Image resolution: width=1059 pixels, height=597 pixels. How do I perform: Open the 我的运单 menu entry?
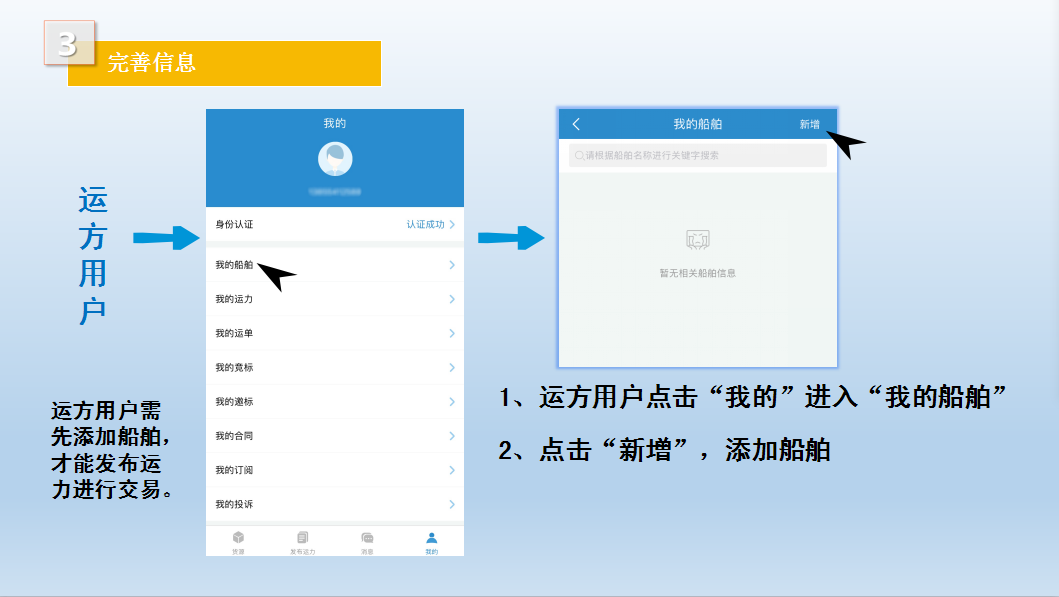235,333
